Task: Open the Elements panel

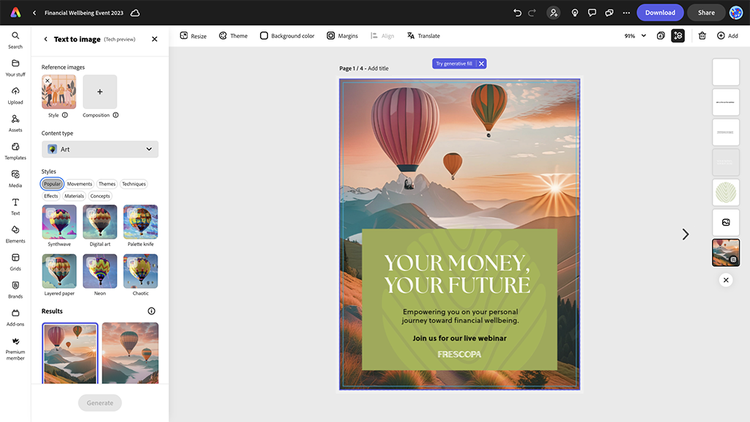Action: click(x=15, y=234)
